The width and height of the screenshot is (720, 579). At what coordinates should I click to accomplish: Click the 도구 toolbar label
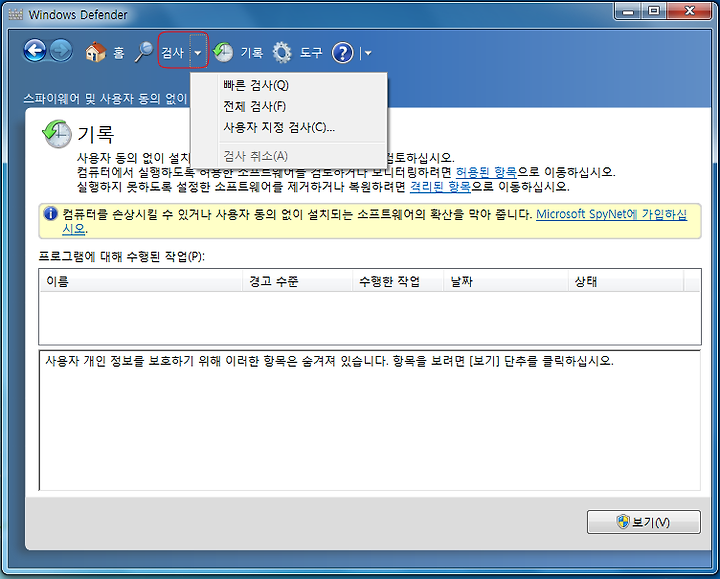click(x=311, y=53)
